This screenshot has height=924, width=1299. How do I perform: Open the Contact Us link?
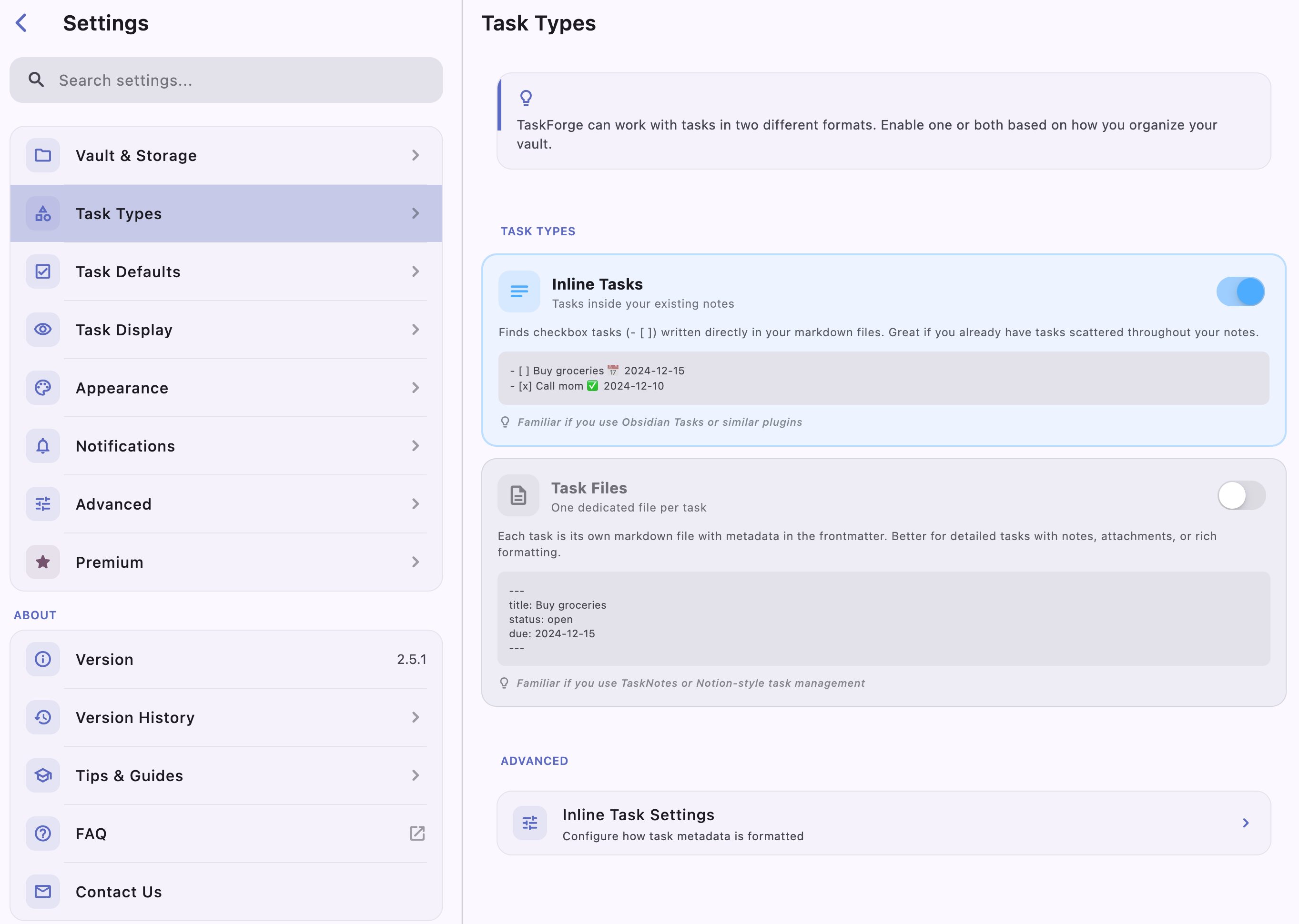(x=226, y=892)
